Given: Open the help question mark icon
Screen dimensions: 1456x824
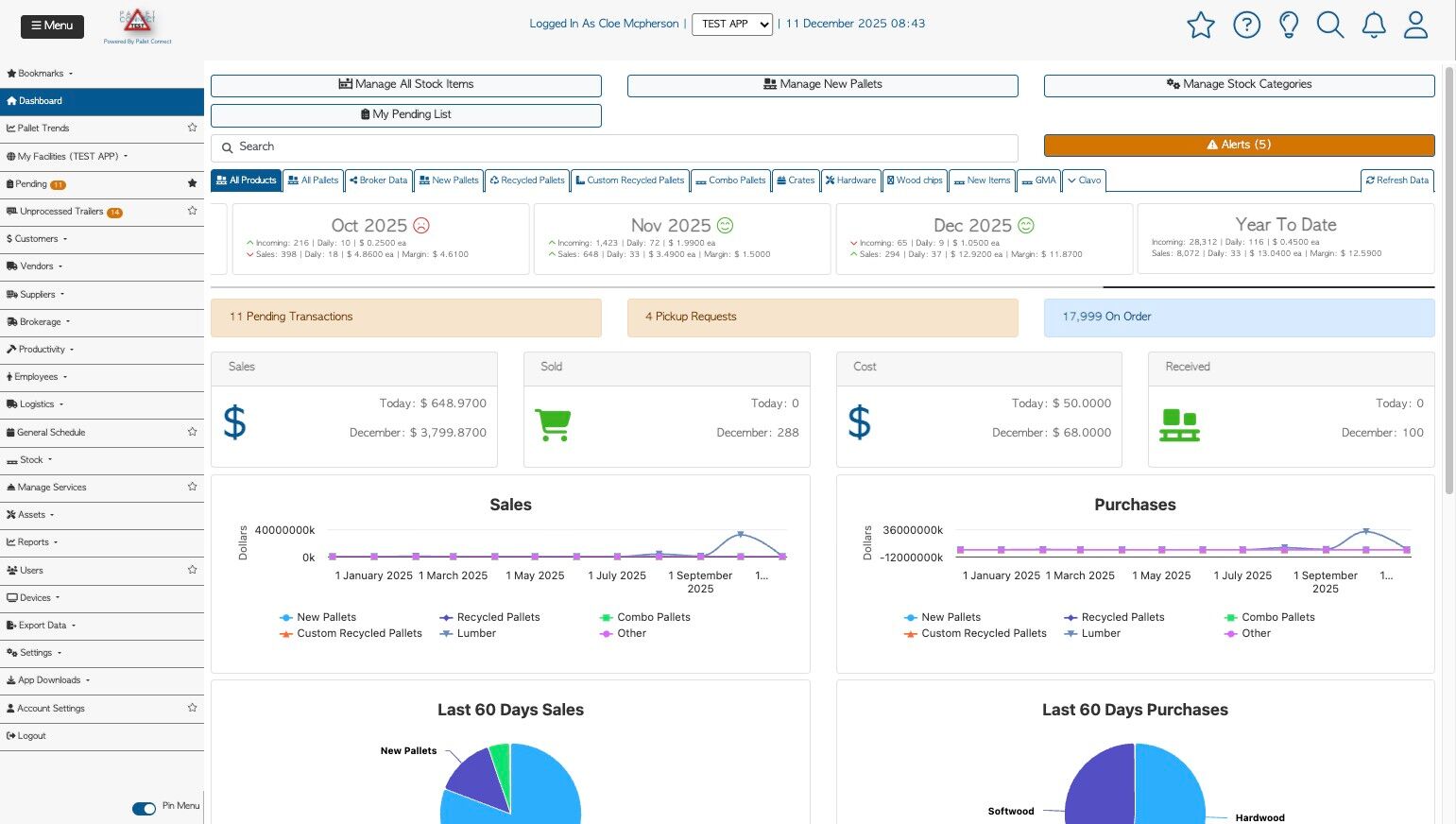Looking at the screenshot, I should coord(1247,25).
